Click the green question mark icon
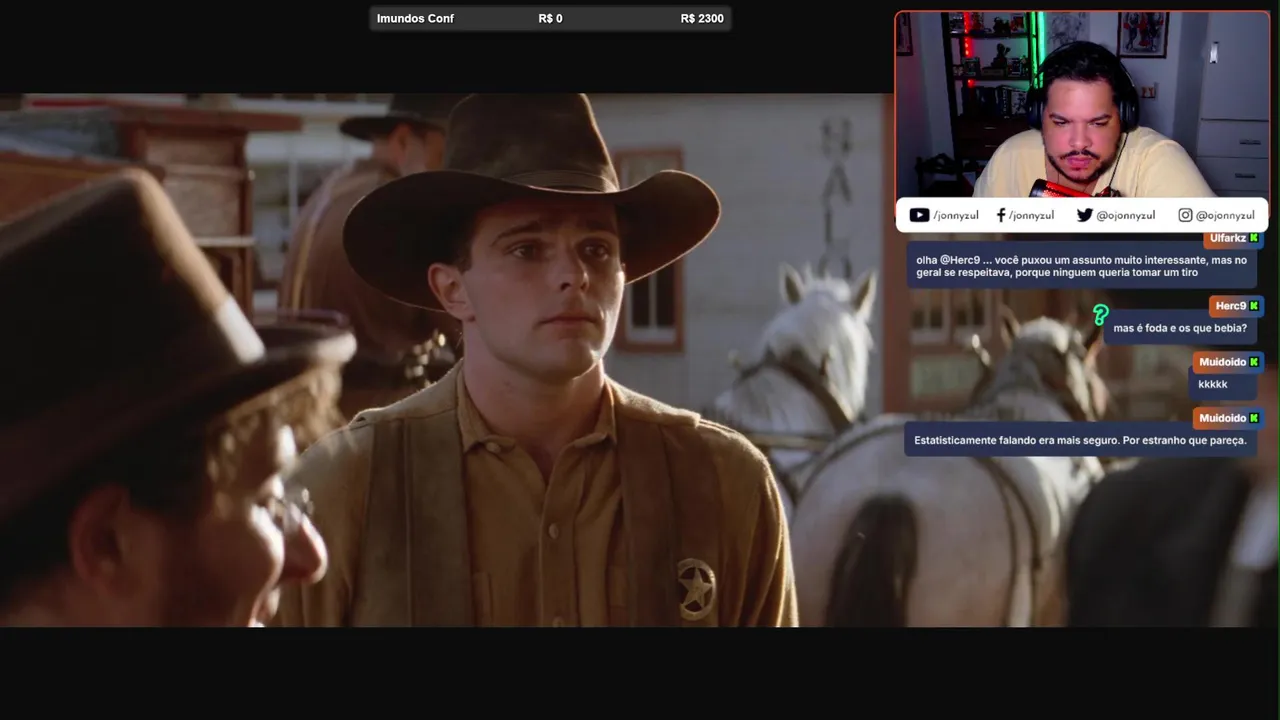 (1101, 315)
